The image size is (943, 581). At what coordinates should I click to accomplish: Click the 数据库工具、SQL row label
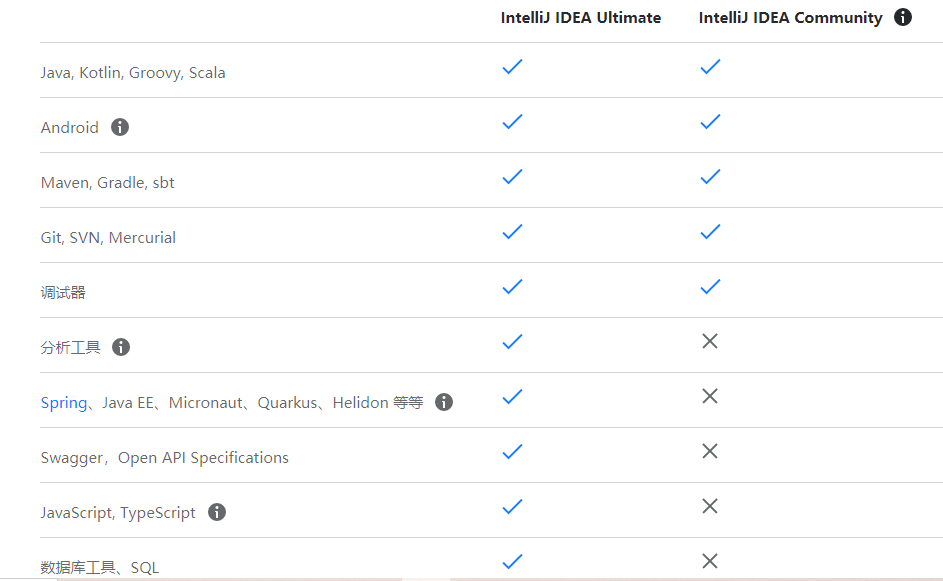click(100, 567)
